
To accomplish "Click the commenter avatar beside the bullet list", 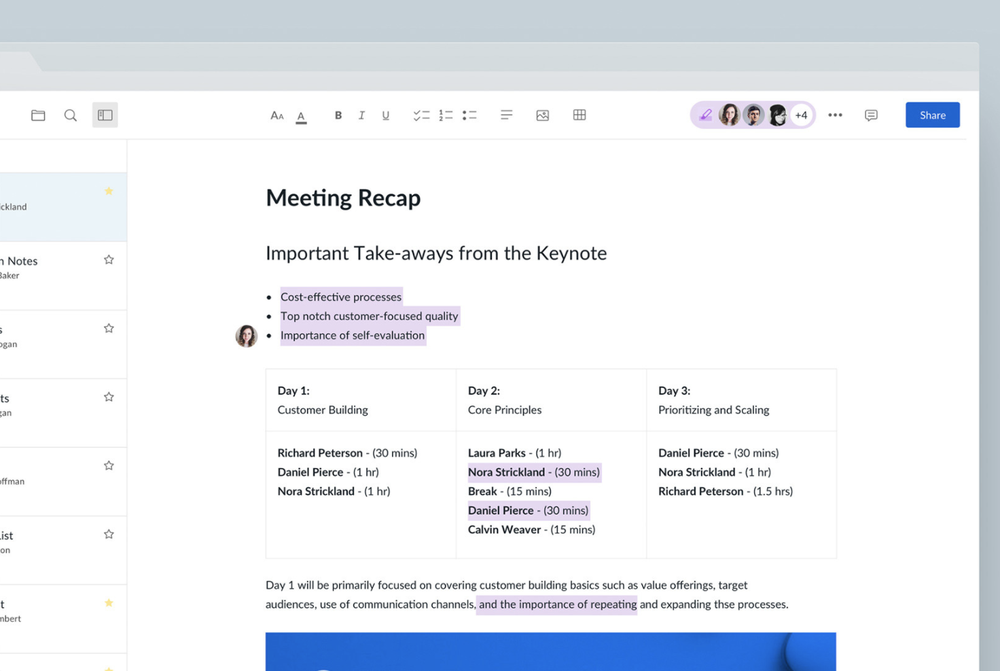I will [x=246, y=336].
